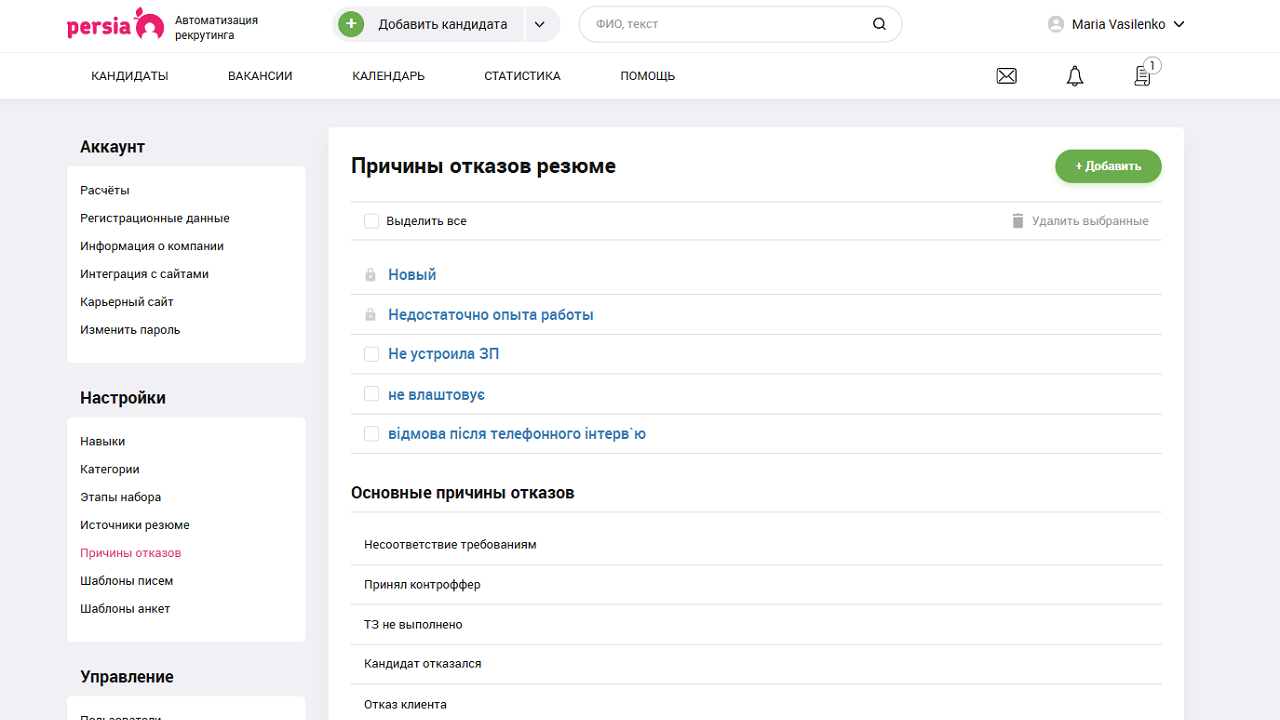The width and height of the screenshot is (1280, 720).
Task: Switch to the ВАКАНСИИ tab
Action: (x=259, y=75)
